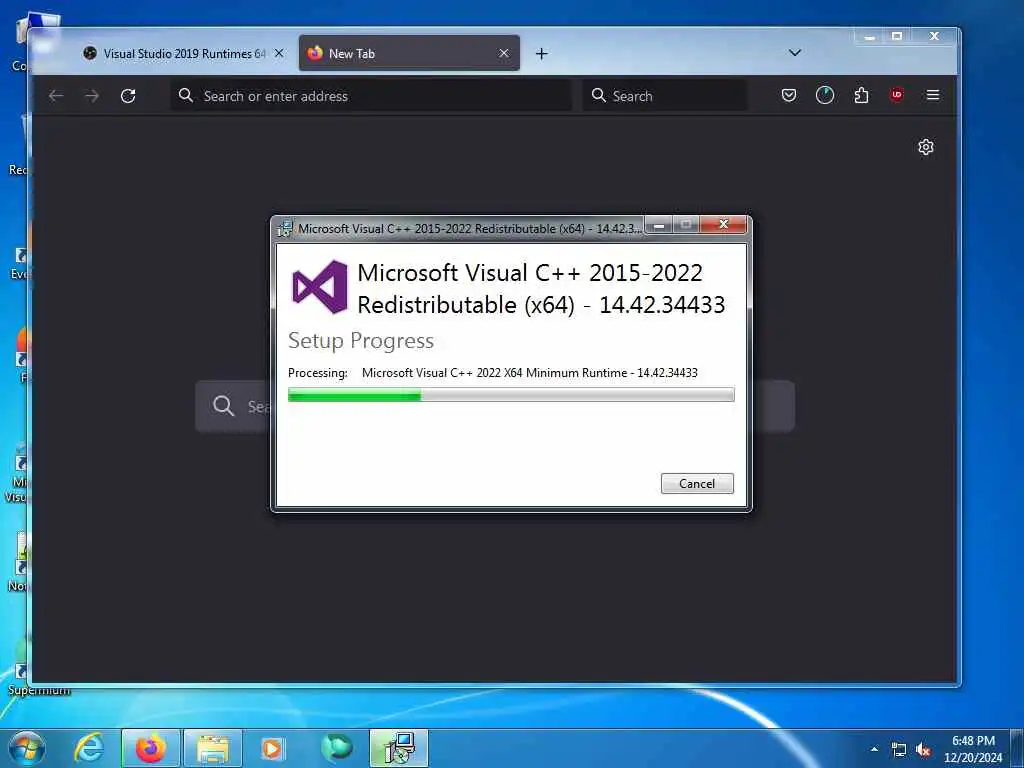Maximize the Firefox window
Image resolution: width=1024 pixels, height=768 pixels.
point(897,37)
